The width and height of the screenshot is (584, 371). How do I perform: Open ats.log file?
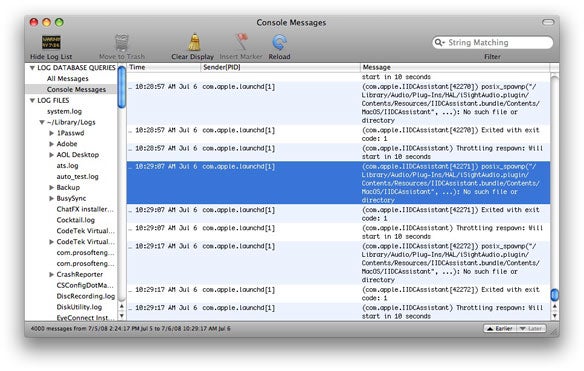tap(67, 166)
